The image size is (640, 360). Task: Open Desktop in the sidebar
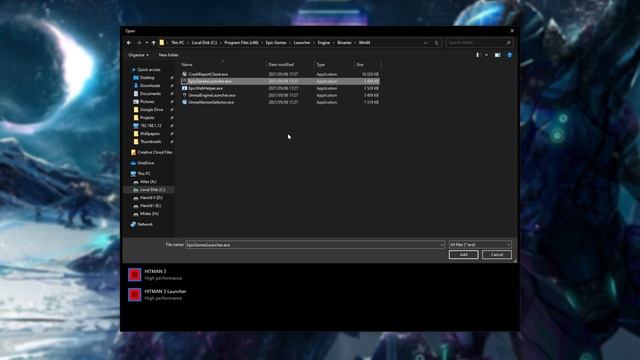(147, 78)
